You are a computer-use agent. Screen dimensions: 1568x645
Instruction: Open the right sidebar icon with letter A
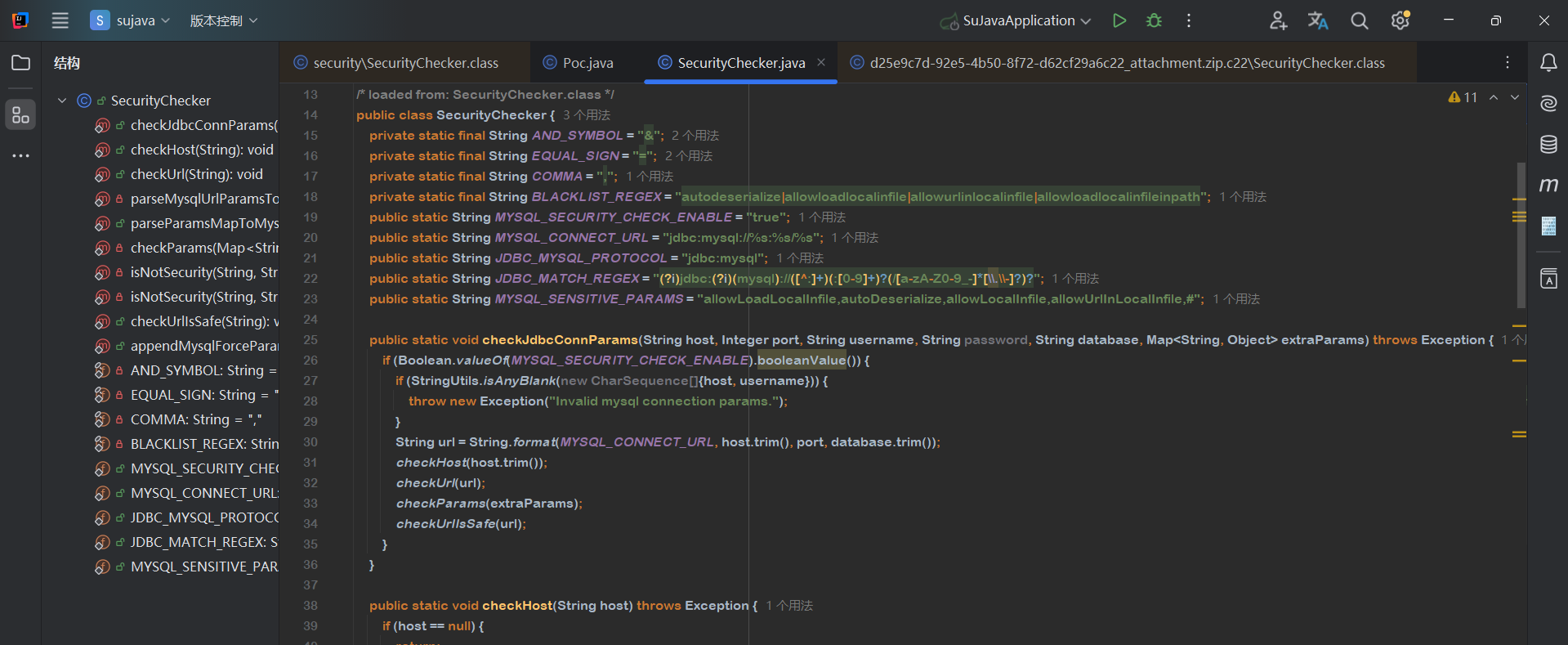[x=1548, y=278]
